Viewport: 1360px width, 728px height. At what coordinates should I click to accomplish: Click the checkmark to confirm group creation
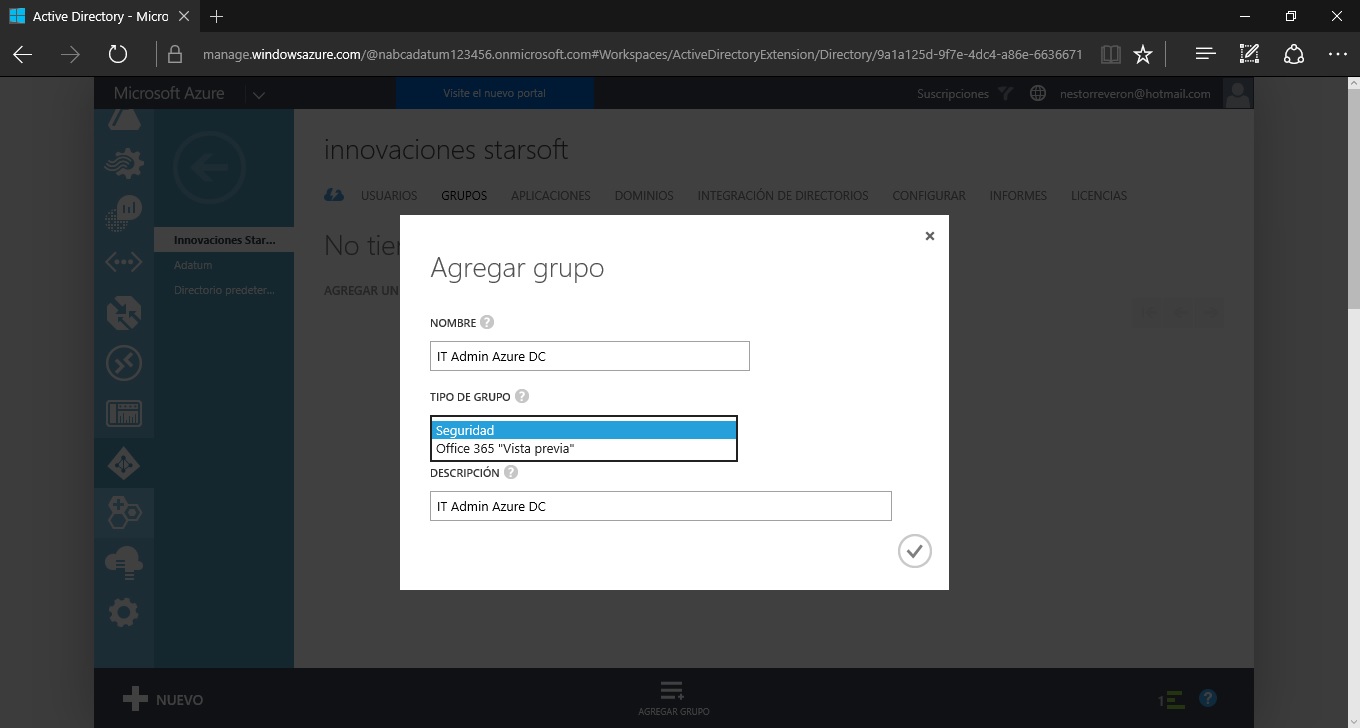coord(914,551)
